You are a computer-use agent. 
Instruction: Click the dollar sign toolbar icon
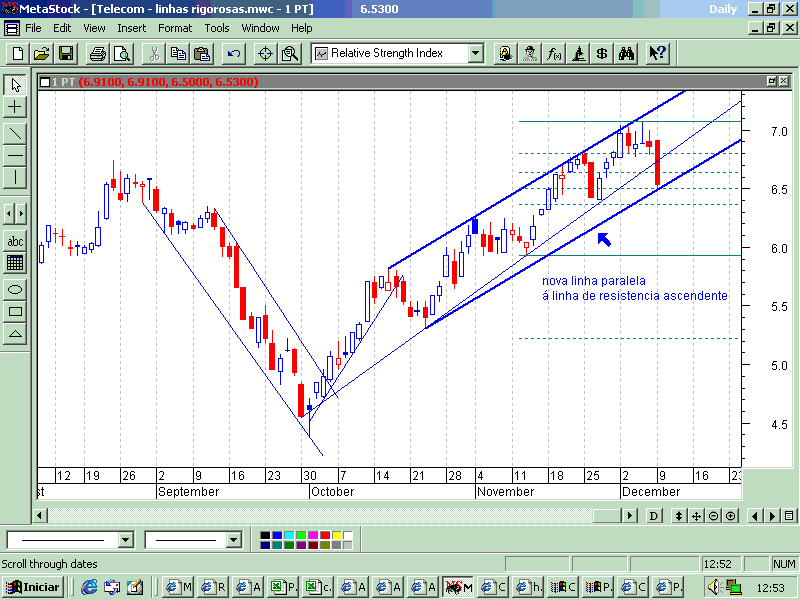(x=602, y=54)
